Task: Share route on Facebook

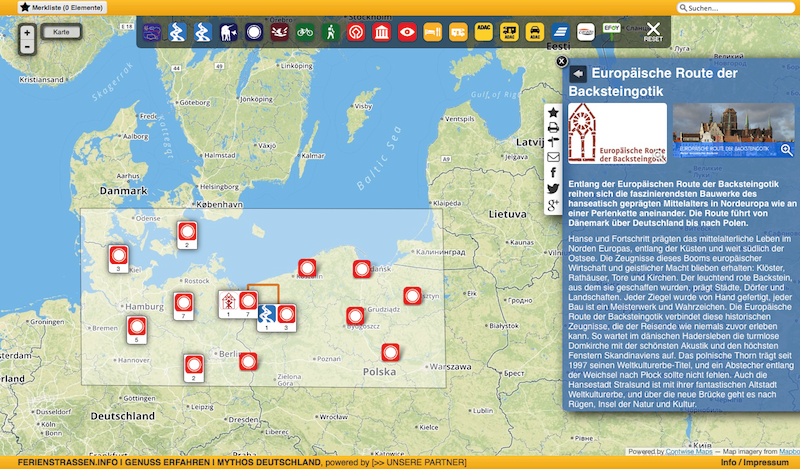Action: (553, 172)
